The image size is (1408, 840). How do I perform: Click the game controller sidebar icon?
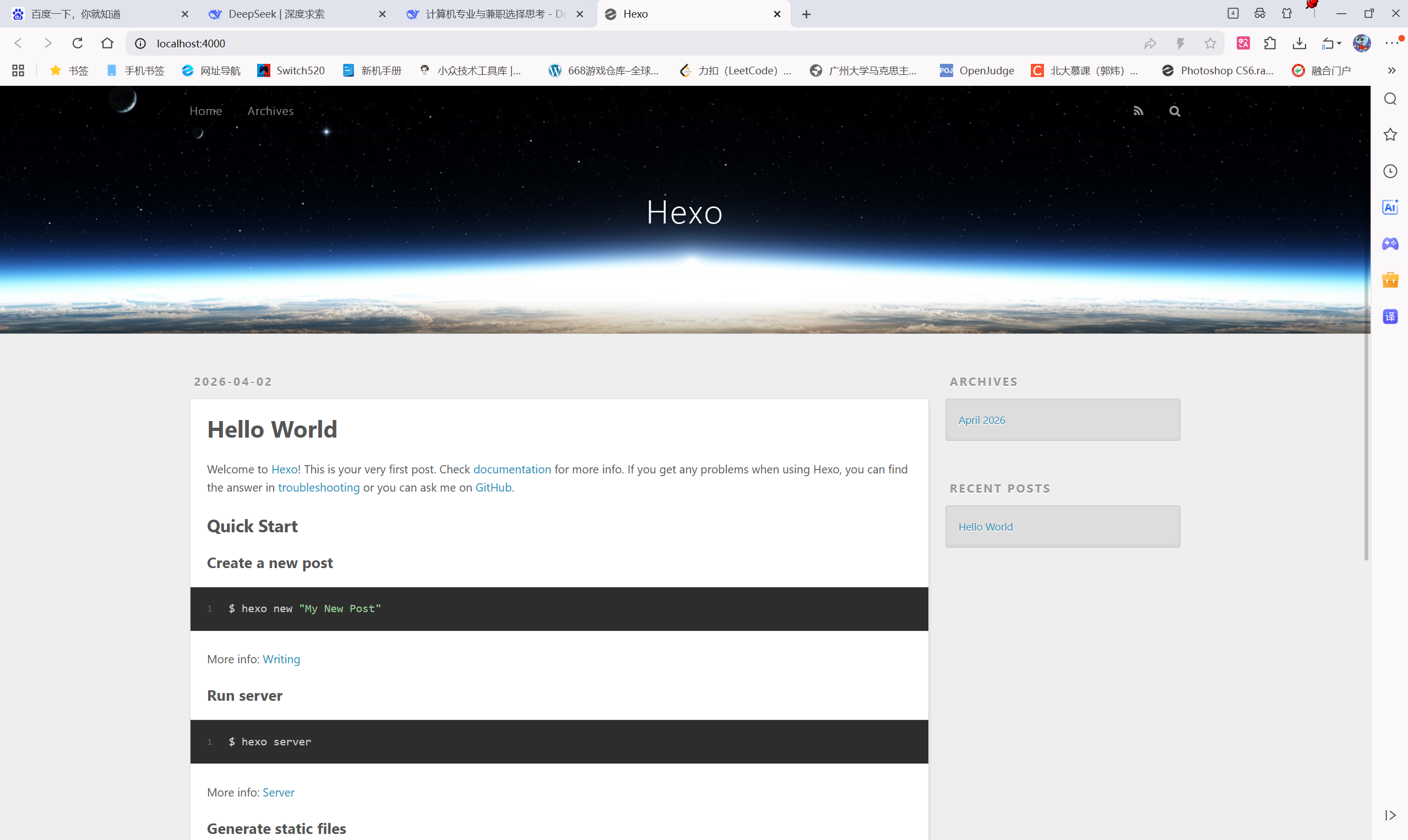pos(1390,243)
